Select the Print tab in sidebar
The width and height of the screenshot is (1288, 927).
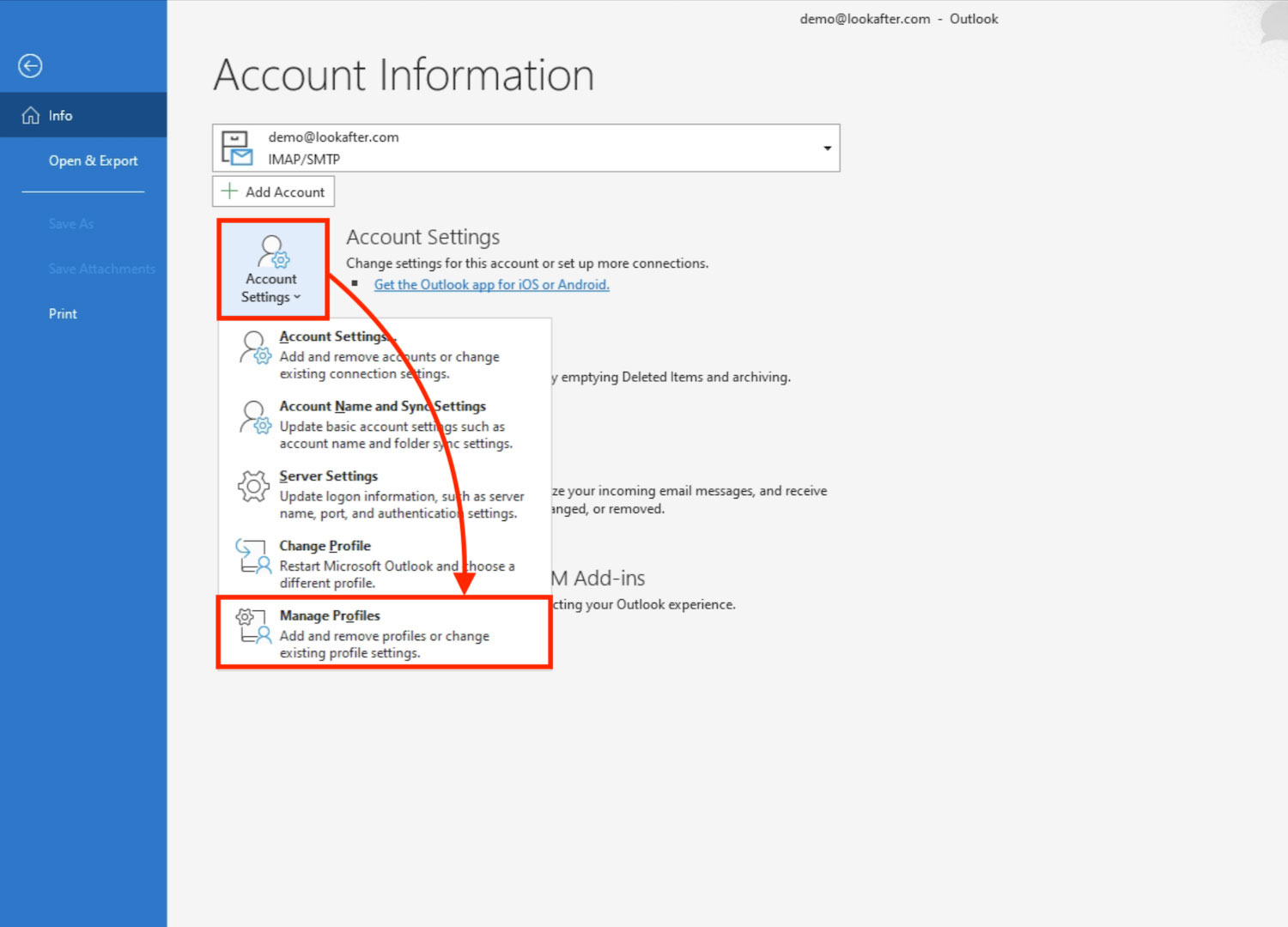pos(63,314)
